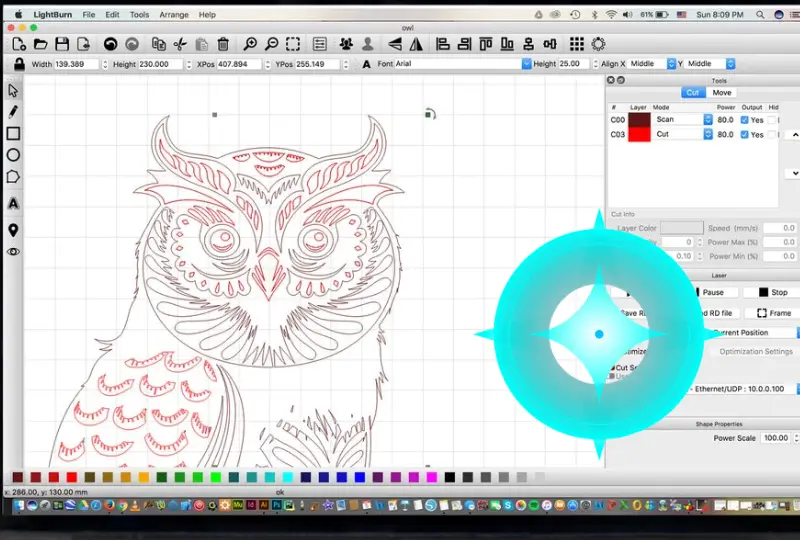Select the cyan color swatch in palette
Screen dimensions: 800x540
[x=288, y=477]
